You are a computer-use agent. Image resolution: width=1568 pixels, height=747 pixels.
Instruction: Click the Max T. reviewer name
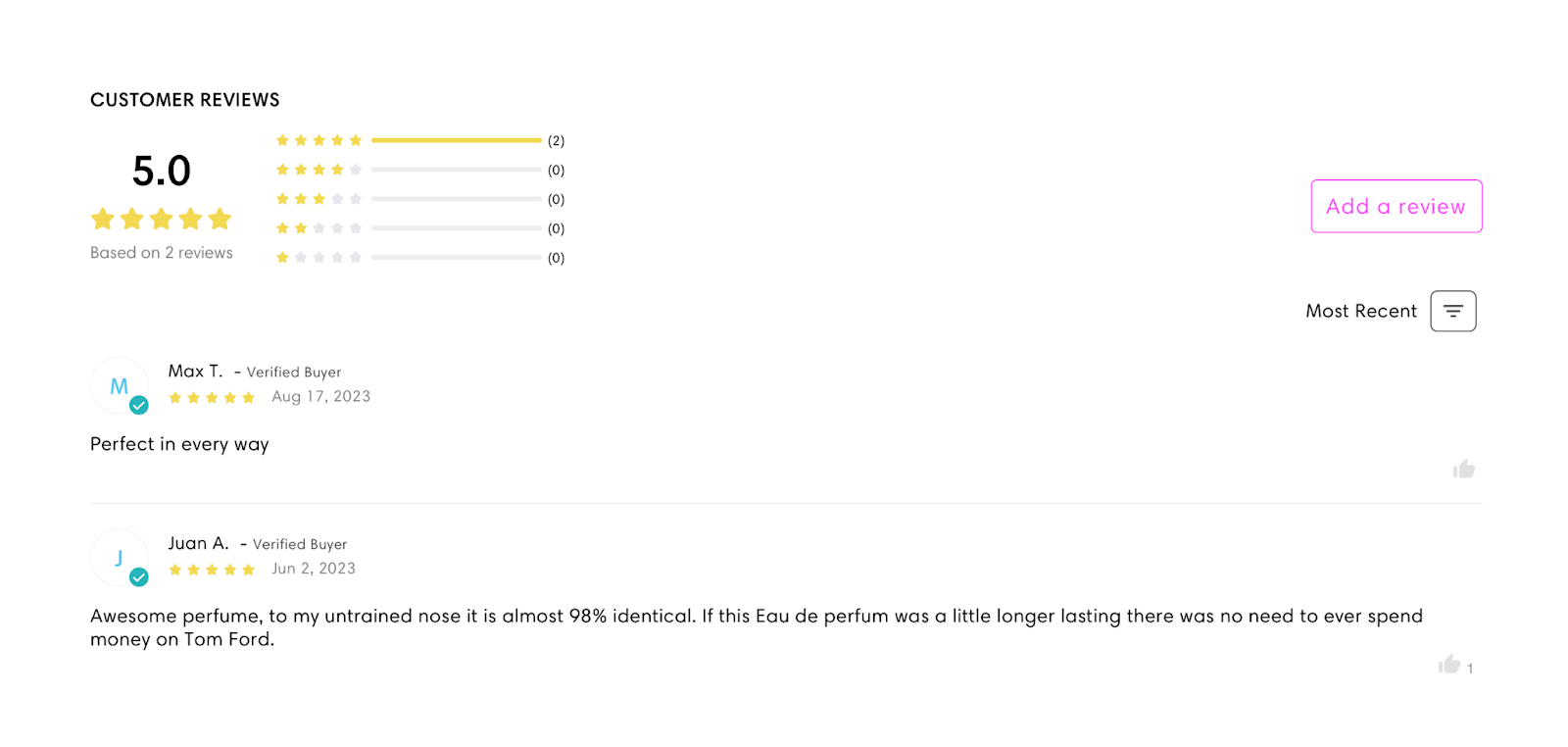195,371
